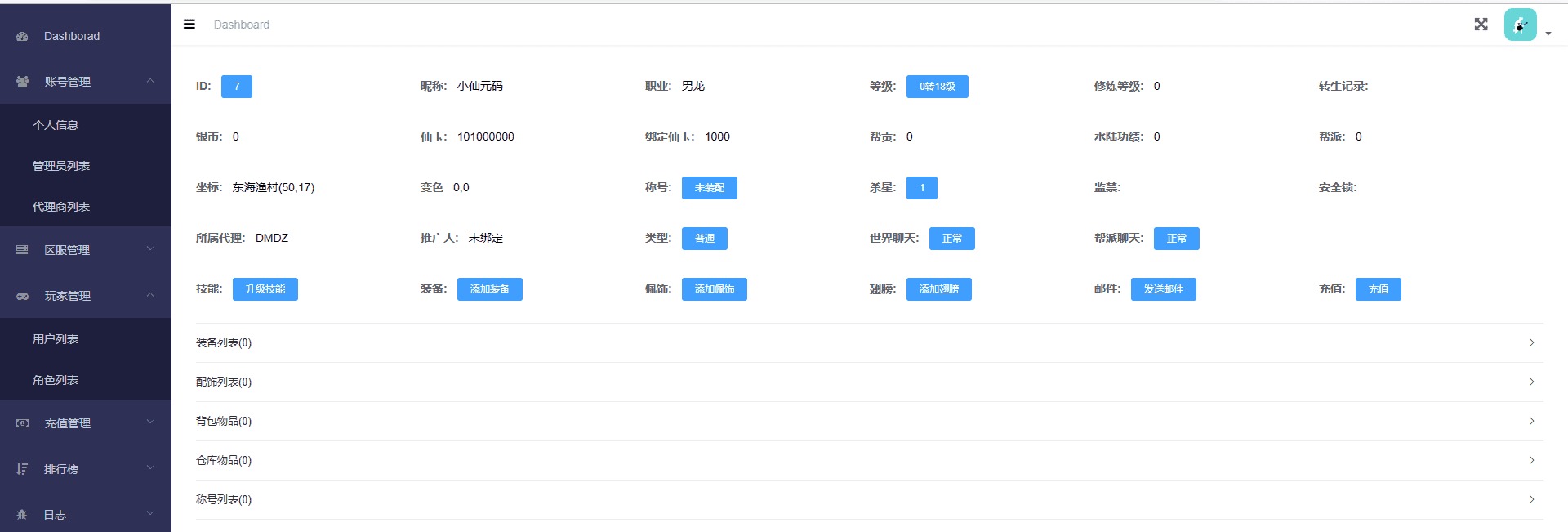The image size is (1568, 532).
Task: Expand the 充值管理 menu arrow
Action: click(x=150, y=422)
